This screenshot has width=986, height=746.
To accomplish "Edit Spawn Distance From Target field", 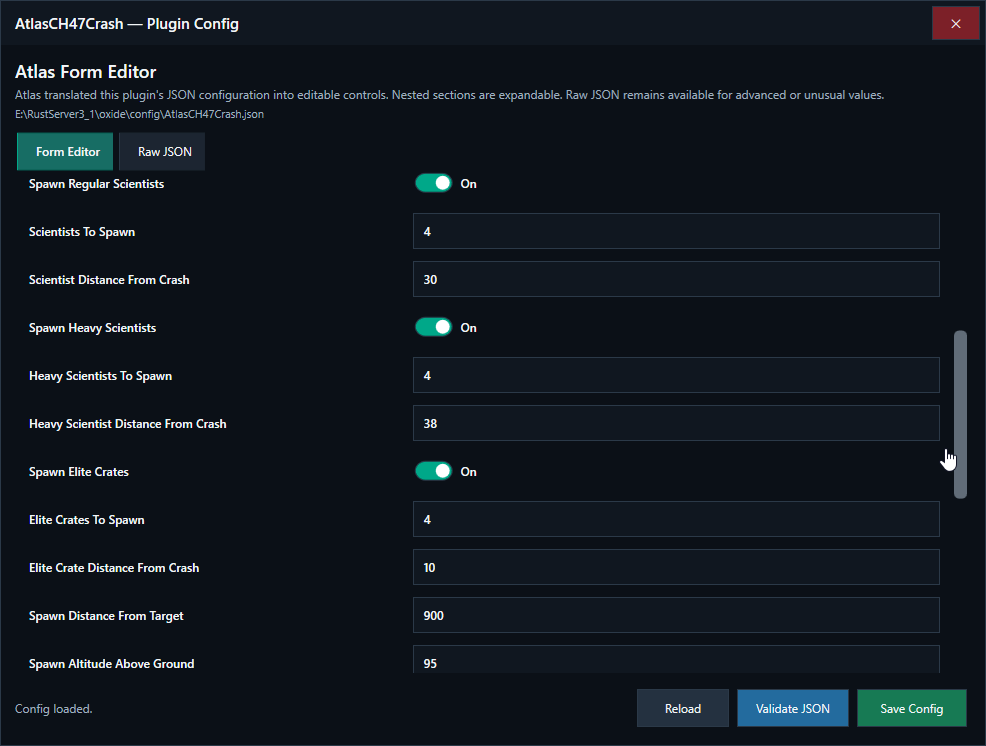I will tap(676, 615).
